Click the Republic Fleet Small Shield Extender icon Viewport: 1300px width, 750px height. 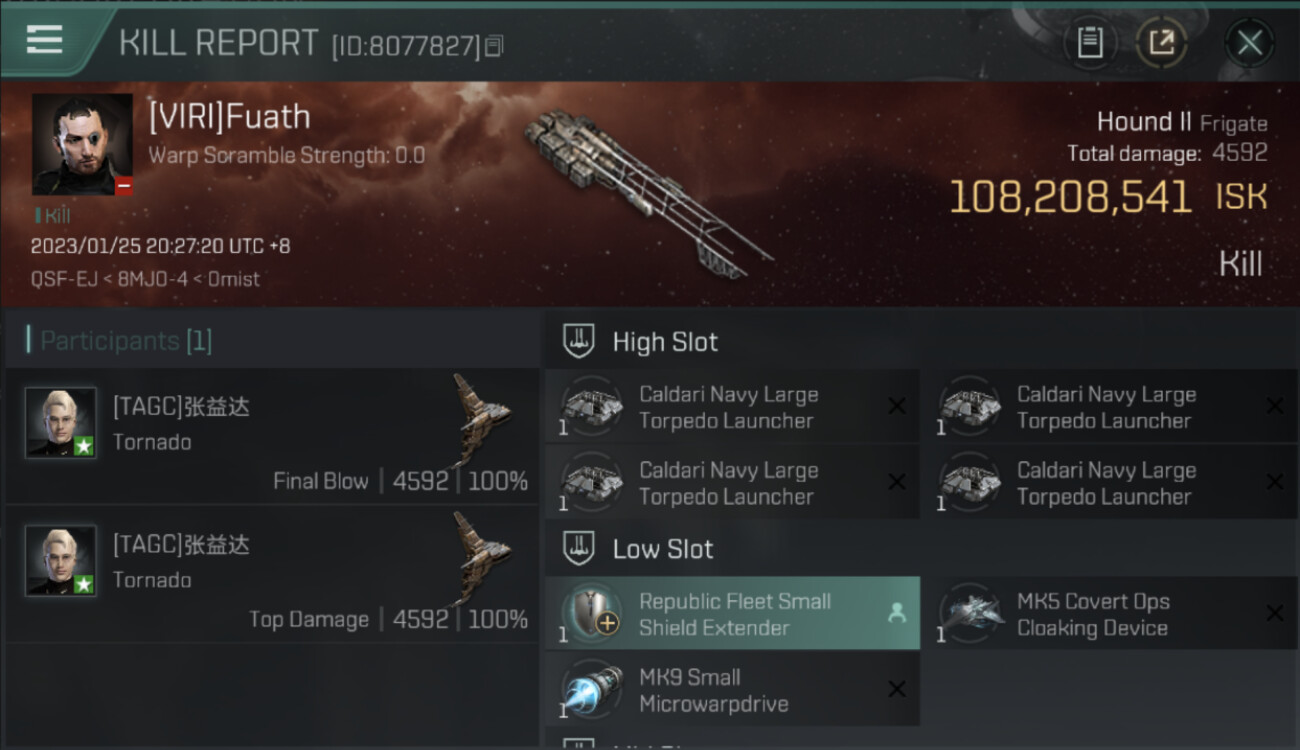(x=591, y=613)
